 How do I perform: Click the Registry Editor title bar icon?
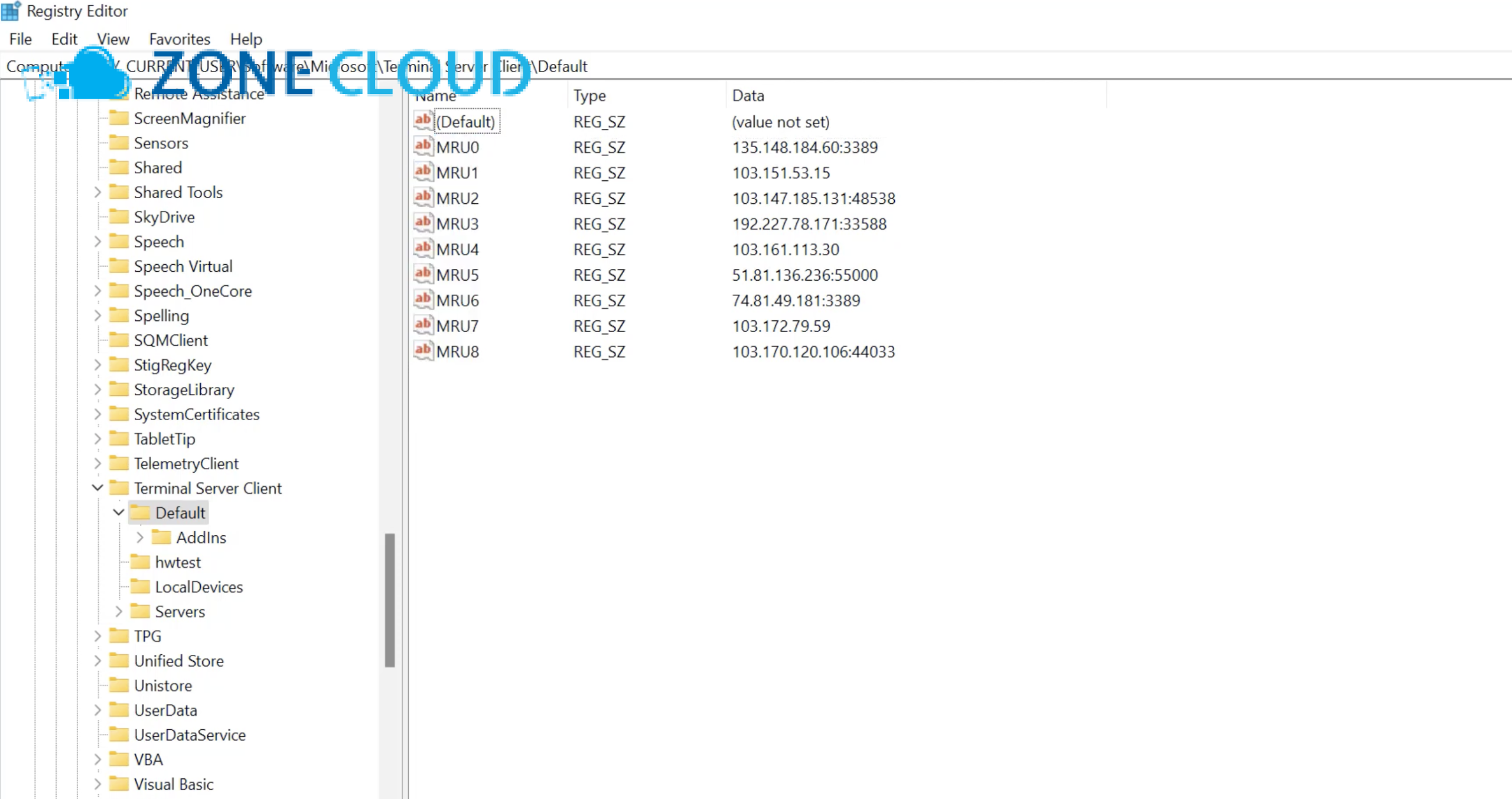coord(11,11)
